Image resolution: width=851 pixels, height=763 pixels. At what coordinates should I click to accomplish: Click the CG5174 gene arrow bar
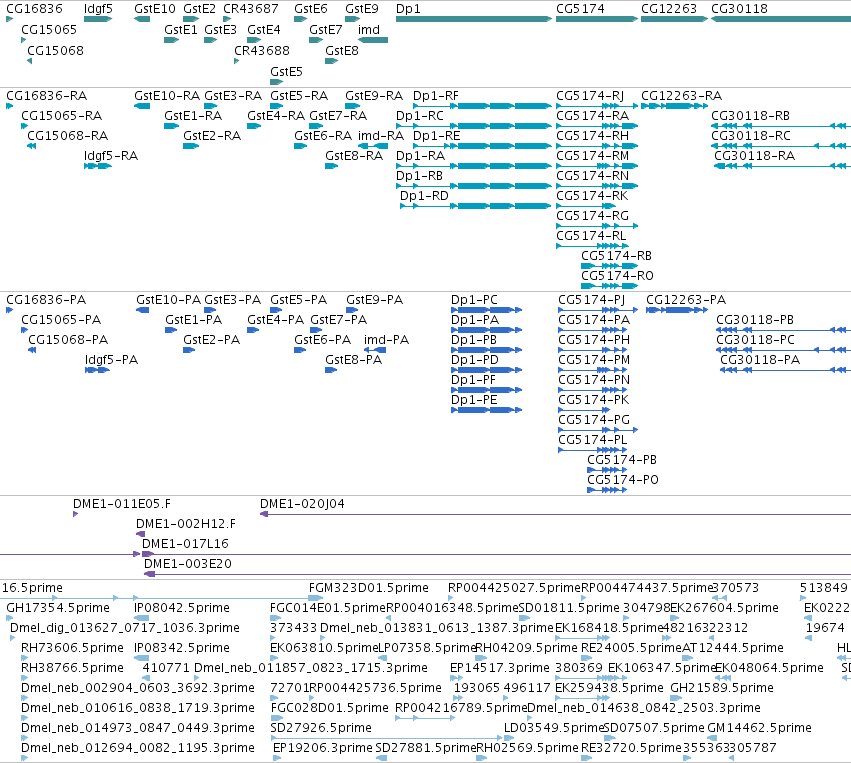597,19
